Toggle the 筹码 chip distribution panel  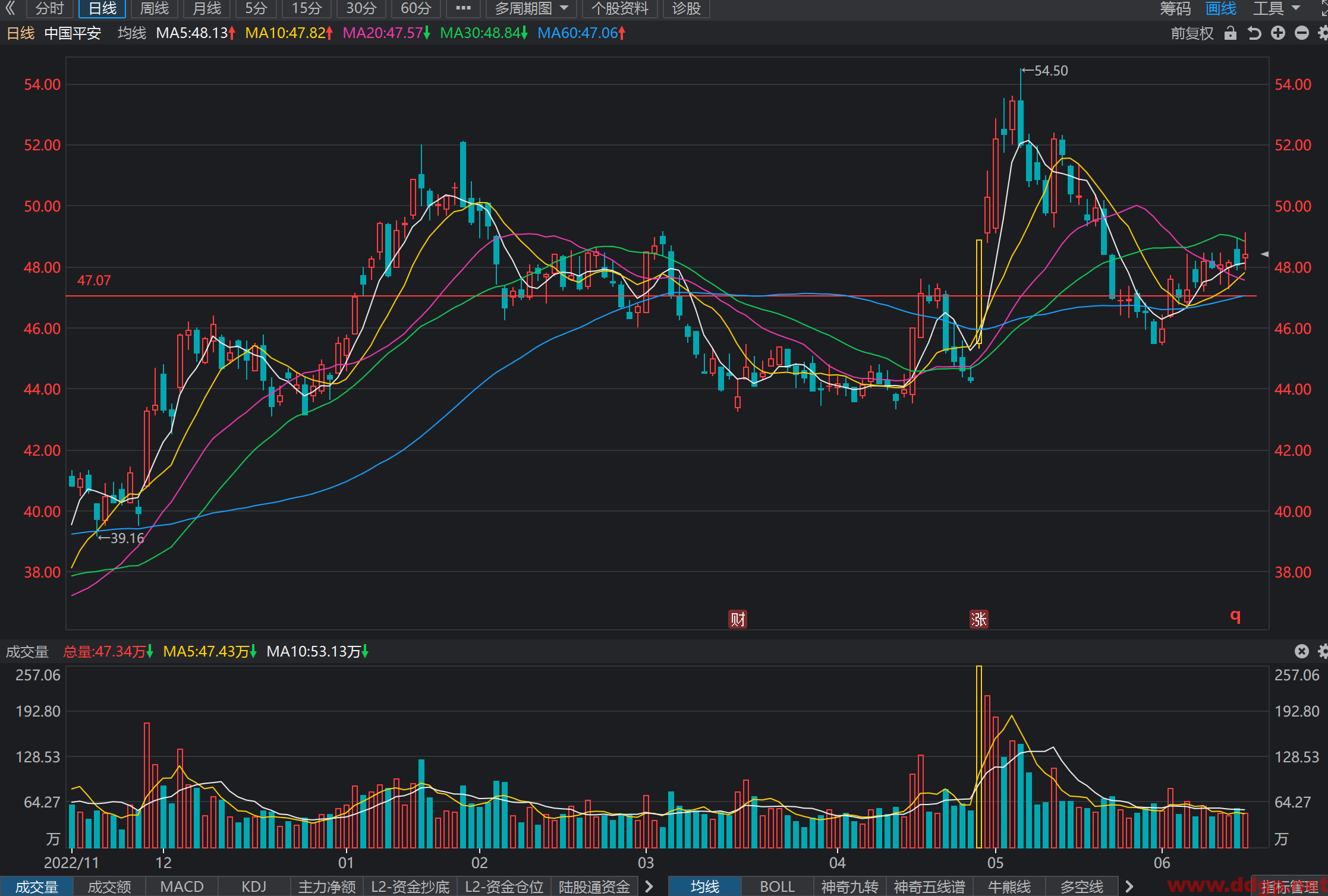[x=1175, y=8]
